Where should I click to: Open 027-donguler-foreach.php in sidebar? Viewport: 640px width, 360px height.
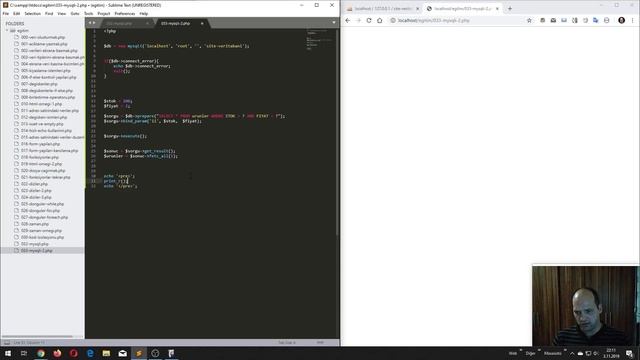(x=44, y=217)
